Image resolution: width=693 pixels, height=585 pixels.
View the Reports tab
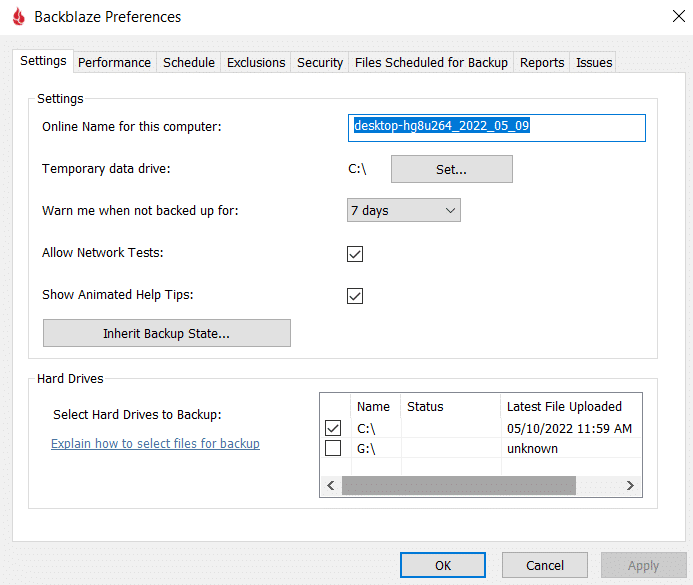tap(542, 63)
